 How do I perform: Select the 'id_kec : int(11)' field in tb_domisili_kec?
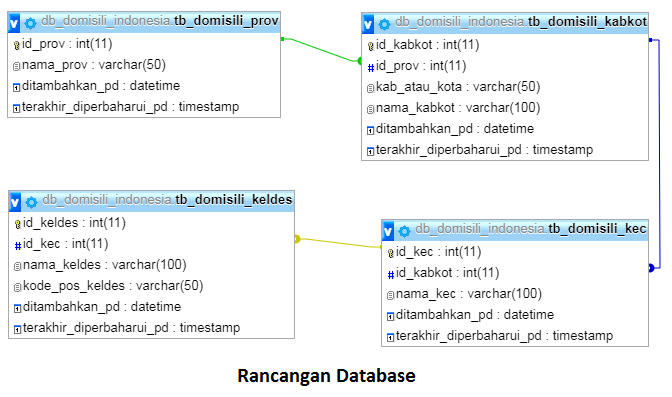438,252
